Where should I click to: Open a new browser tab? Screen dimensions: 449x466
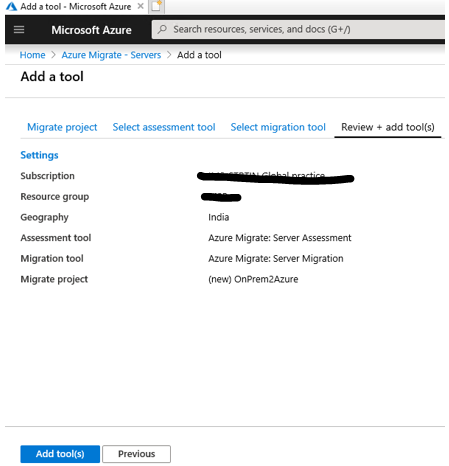(x=156, y=6)
